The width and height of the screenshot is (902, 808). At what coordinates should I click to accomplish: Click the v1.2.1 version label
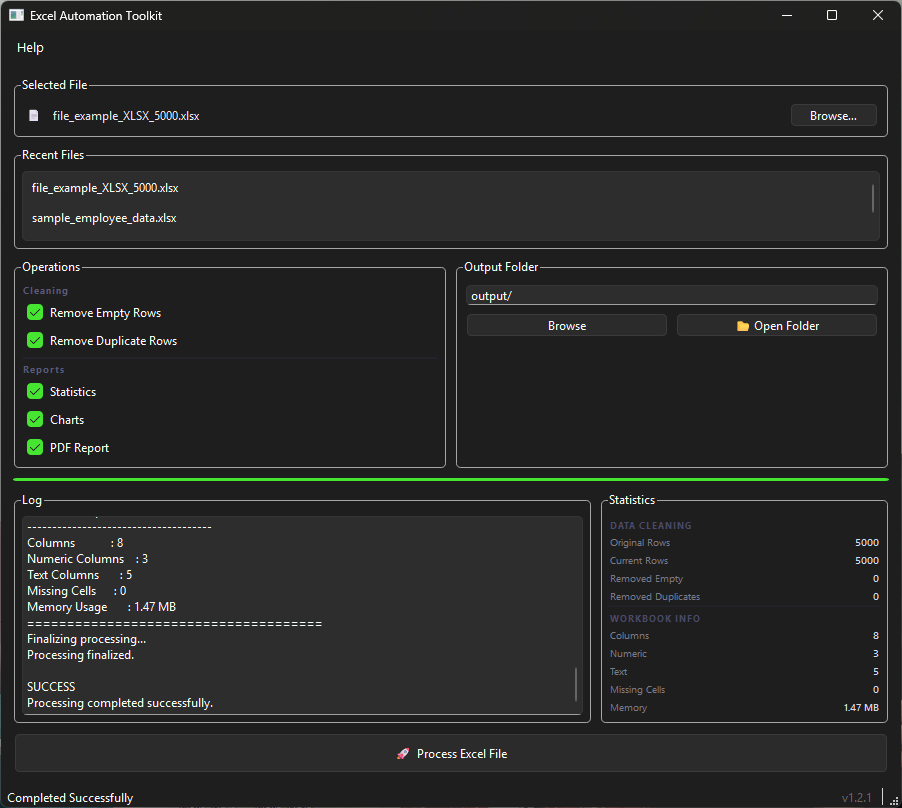coord(856,798)
